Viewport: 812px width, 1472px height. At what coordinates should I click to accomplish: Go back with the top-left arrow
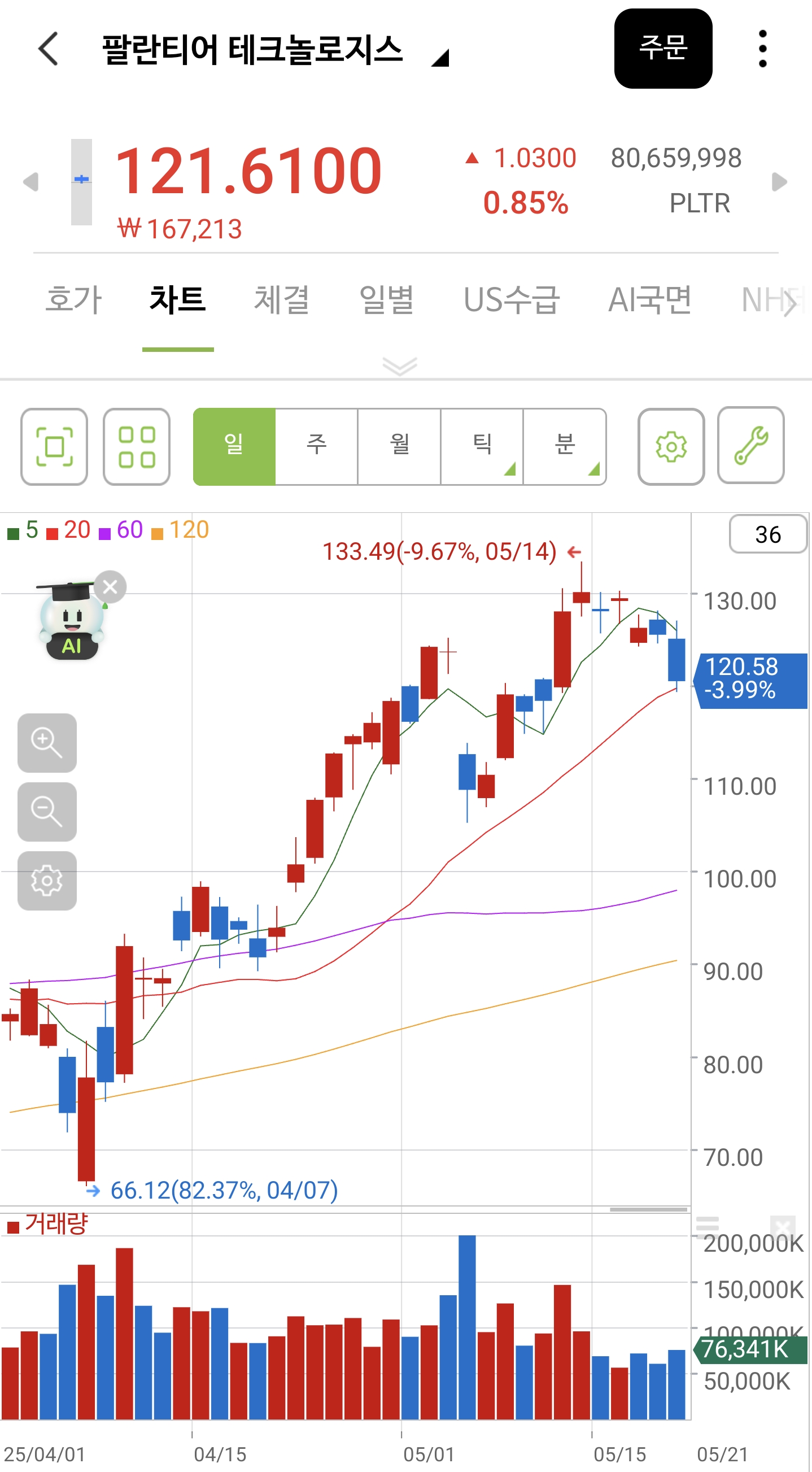point(49,49)
